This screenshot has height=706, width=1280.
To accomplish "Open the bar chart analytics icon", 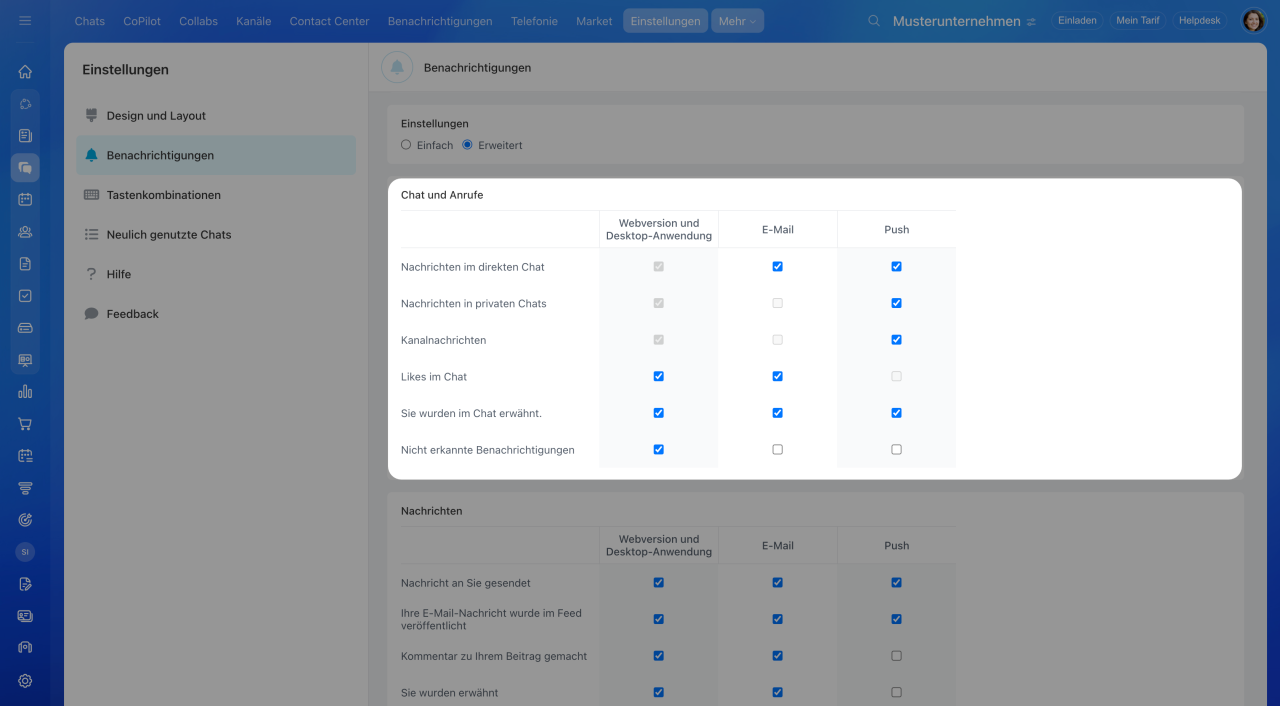I will tap(25, 391).
